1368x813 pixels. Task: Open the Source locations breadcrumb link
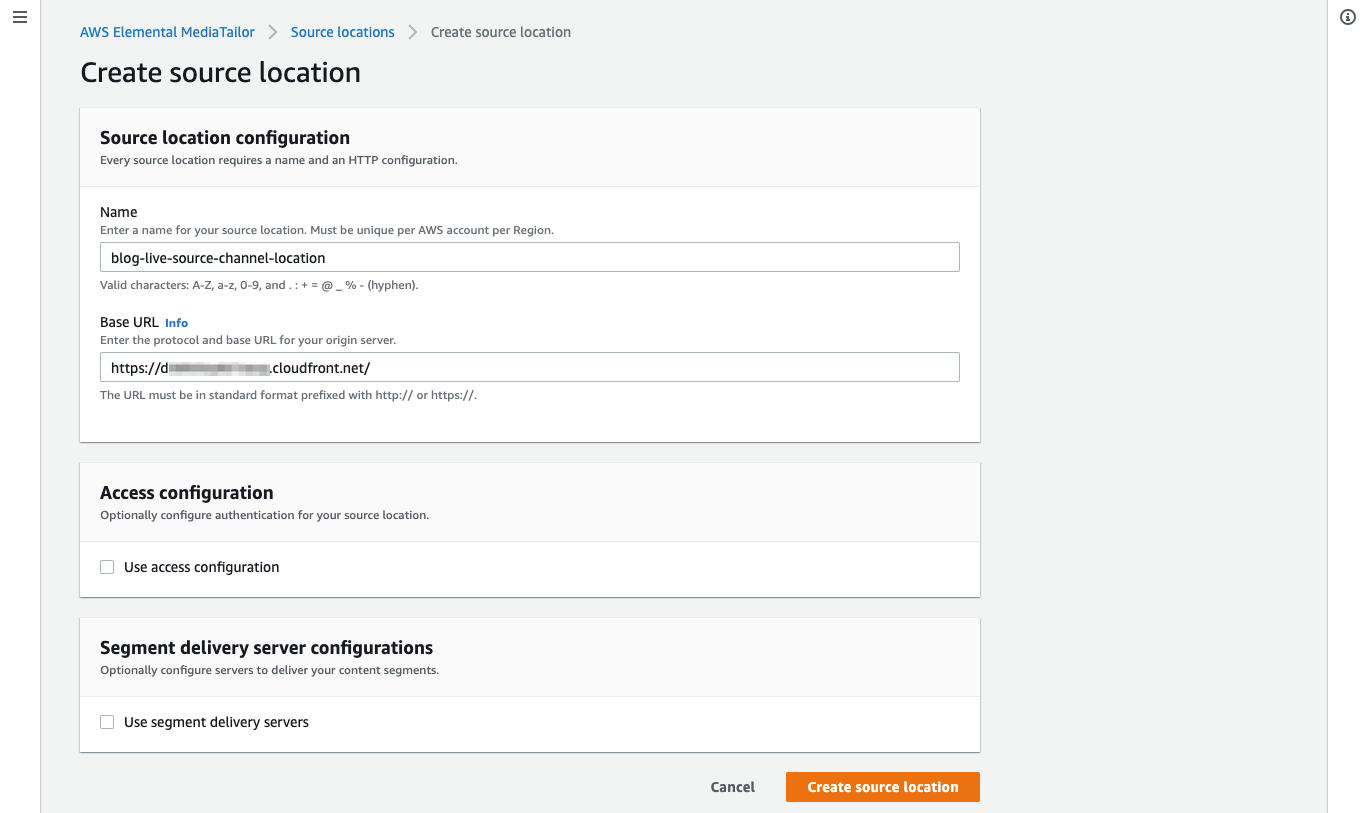[x=343, y=32]
